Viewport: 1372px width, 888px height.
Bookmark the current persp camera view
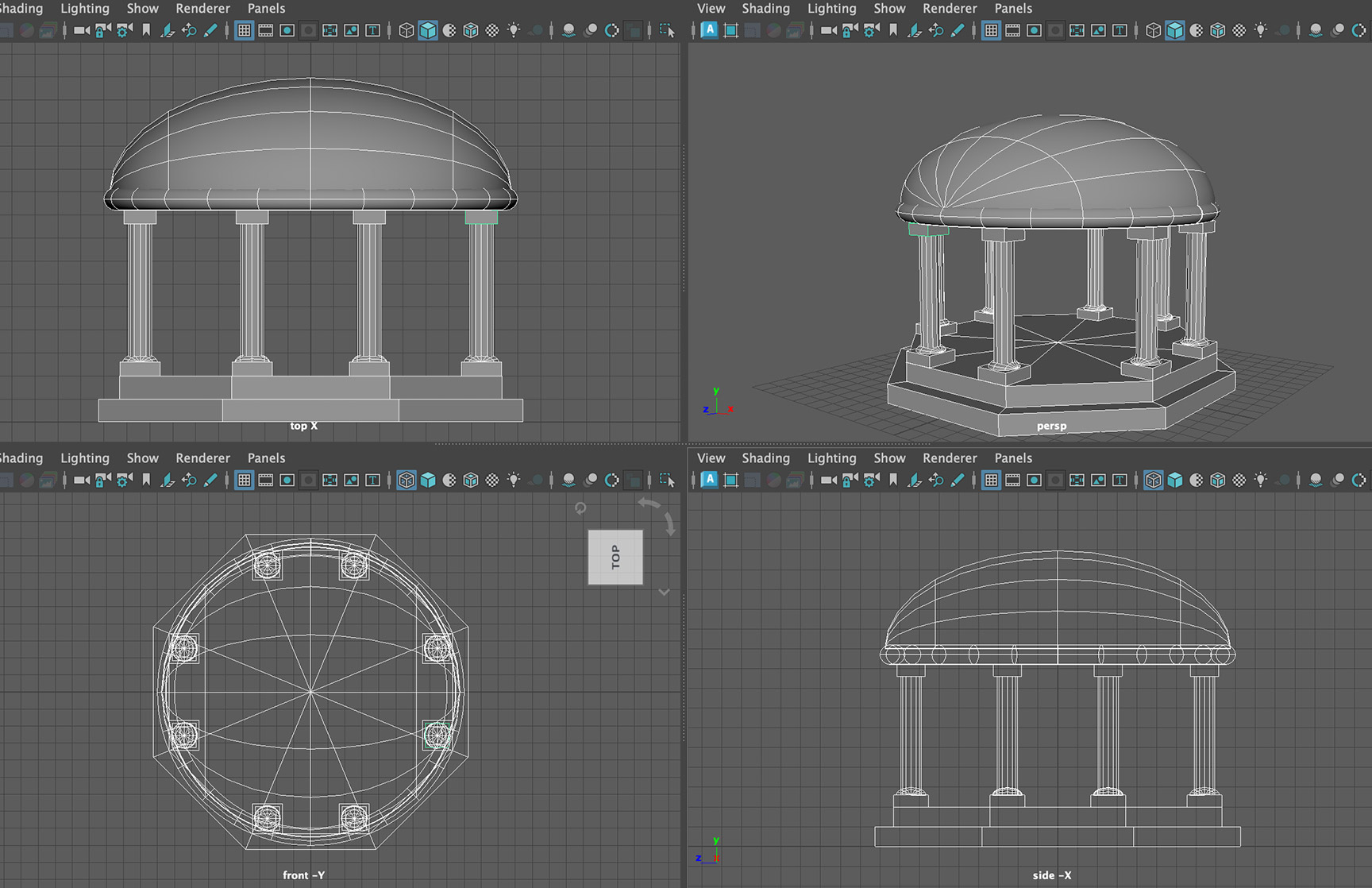tap(893, 30)
